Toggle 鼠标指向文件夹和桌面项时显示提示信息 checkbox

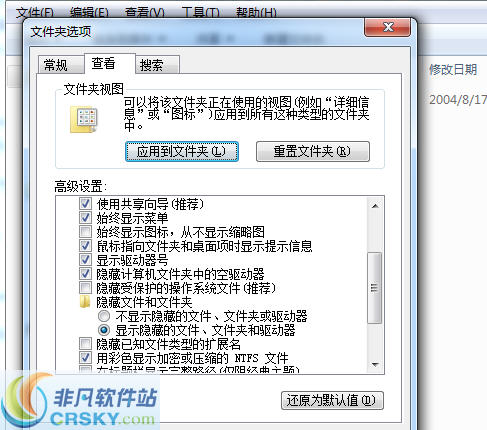click(x=85, y=246)
